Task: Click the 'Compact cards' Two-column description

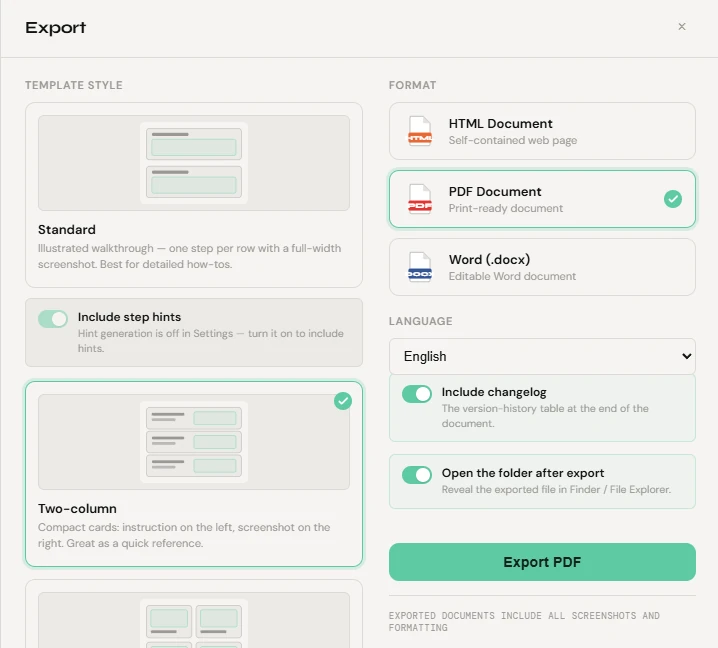Action: pyautogui.click(x=184, y=535)
